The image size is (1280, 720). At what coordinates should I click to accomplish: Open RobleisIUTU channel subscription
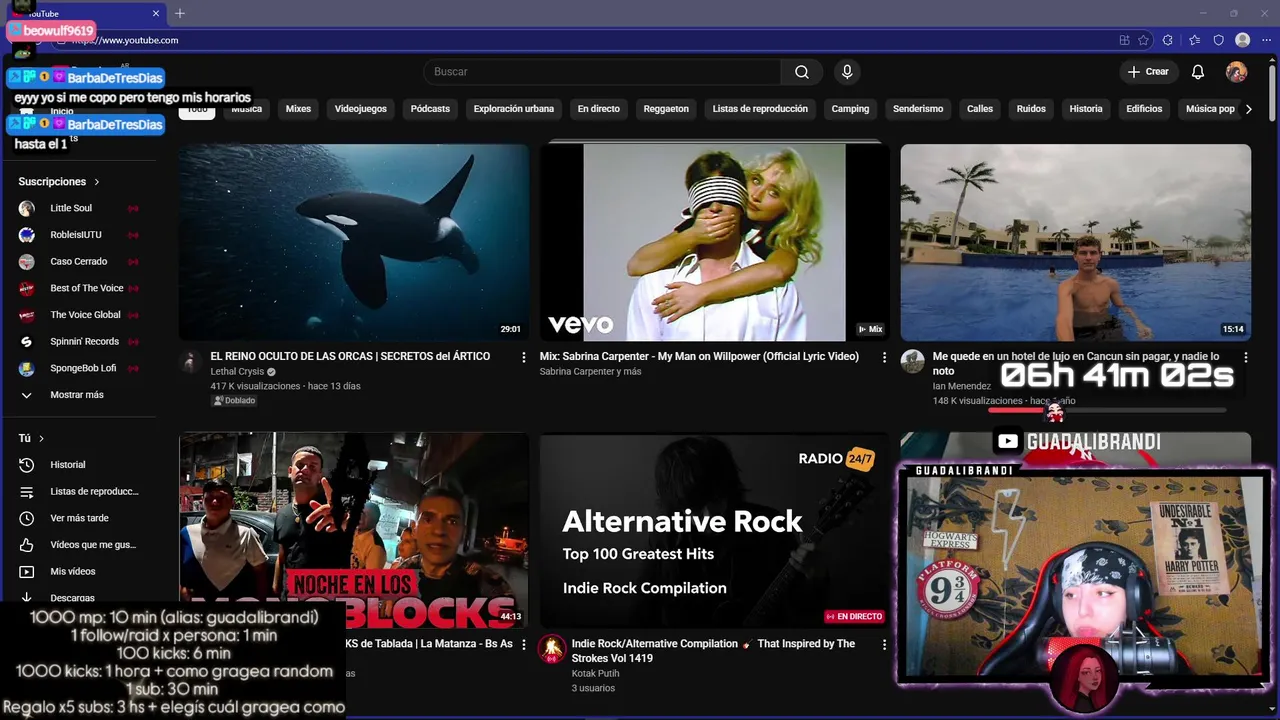76,235
